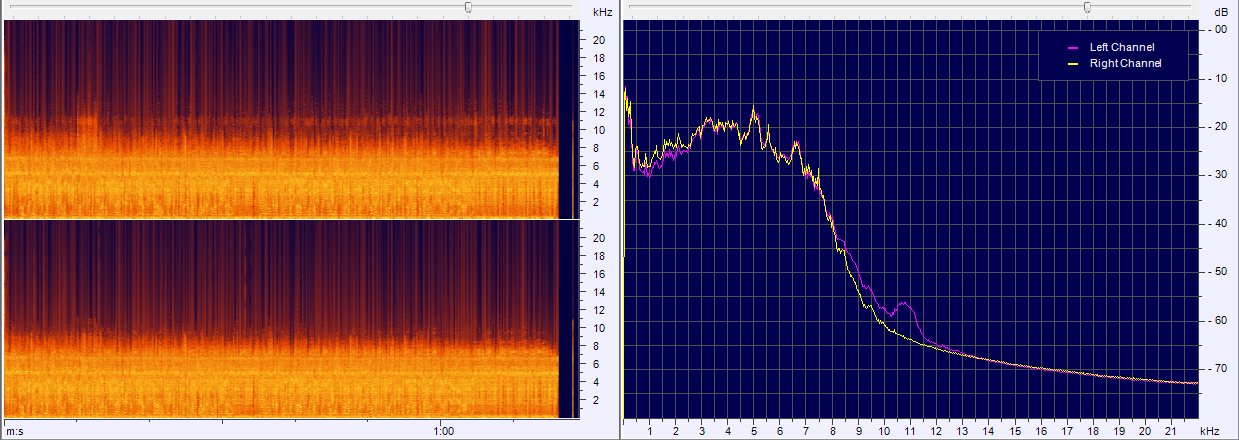The width and height of the screenshot is (1239, 440).
Task: Click the 1:00 time marker on timeline
Action: point(444,431)
